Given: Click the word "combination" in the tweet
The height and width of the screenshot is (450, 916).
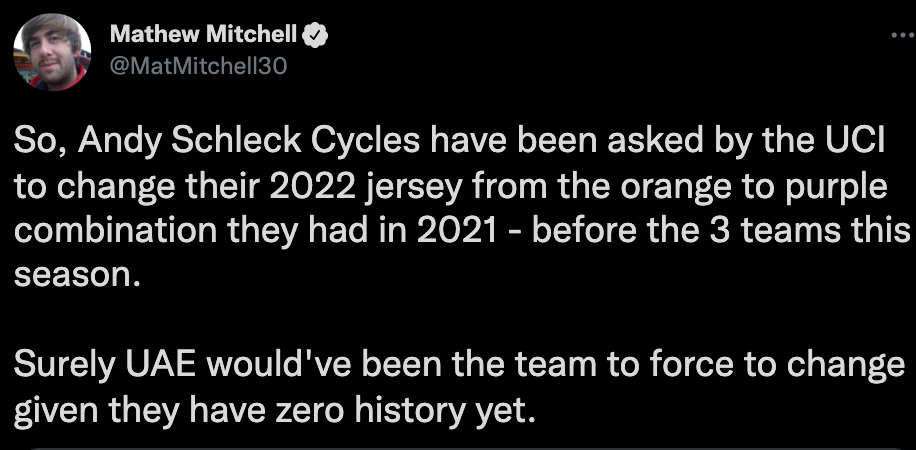Looking at the screenshot, I should pyautogui.click(x=115, y=231).
